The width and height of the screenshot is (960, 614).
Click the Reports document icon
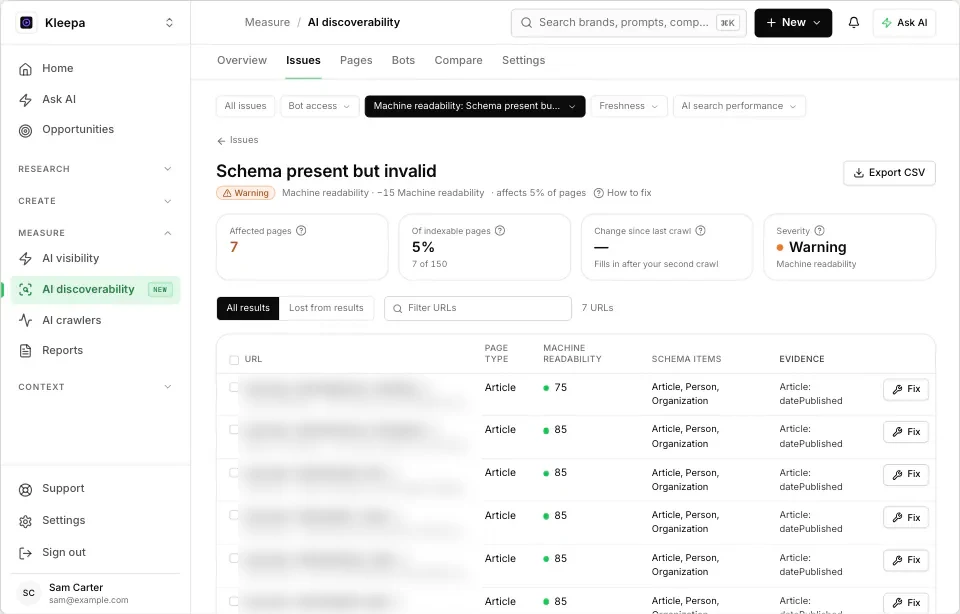pyautogui.click(x=25, y=351)
